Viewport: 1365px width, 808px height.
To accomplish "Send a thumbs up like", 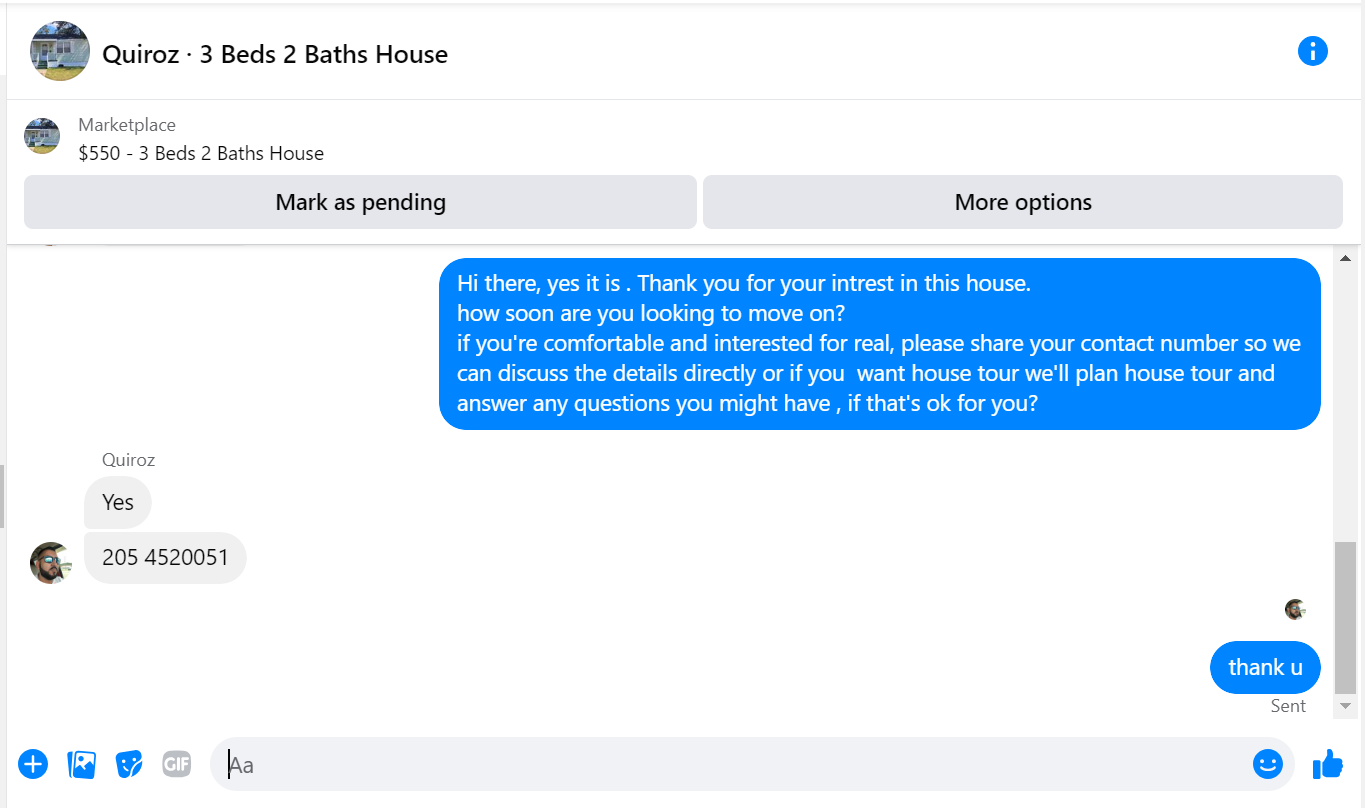I will point(1328,764).
